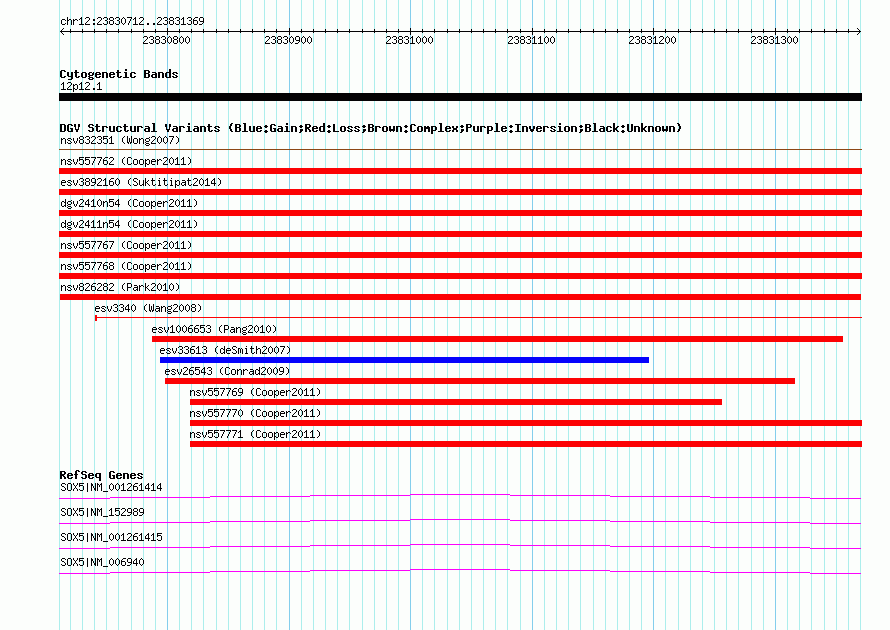Select the RefSeq Genes track title
This screenshot has width=890, height=630.
pyautogui.click(x=102, y=475)
